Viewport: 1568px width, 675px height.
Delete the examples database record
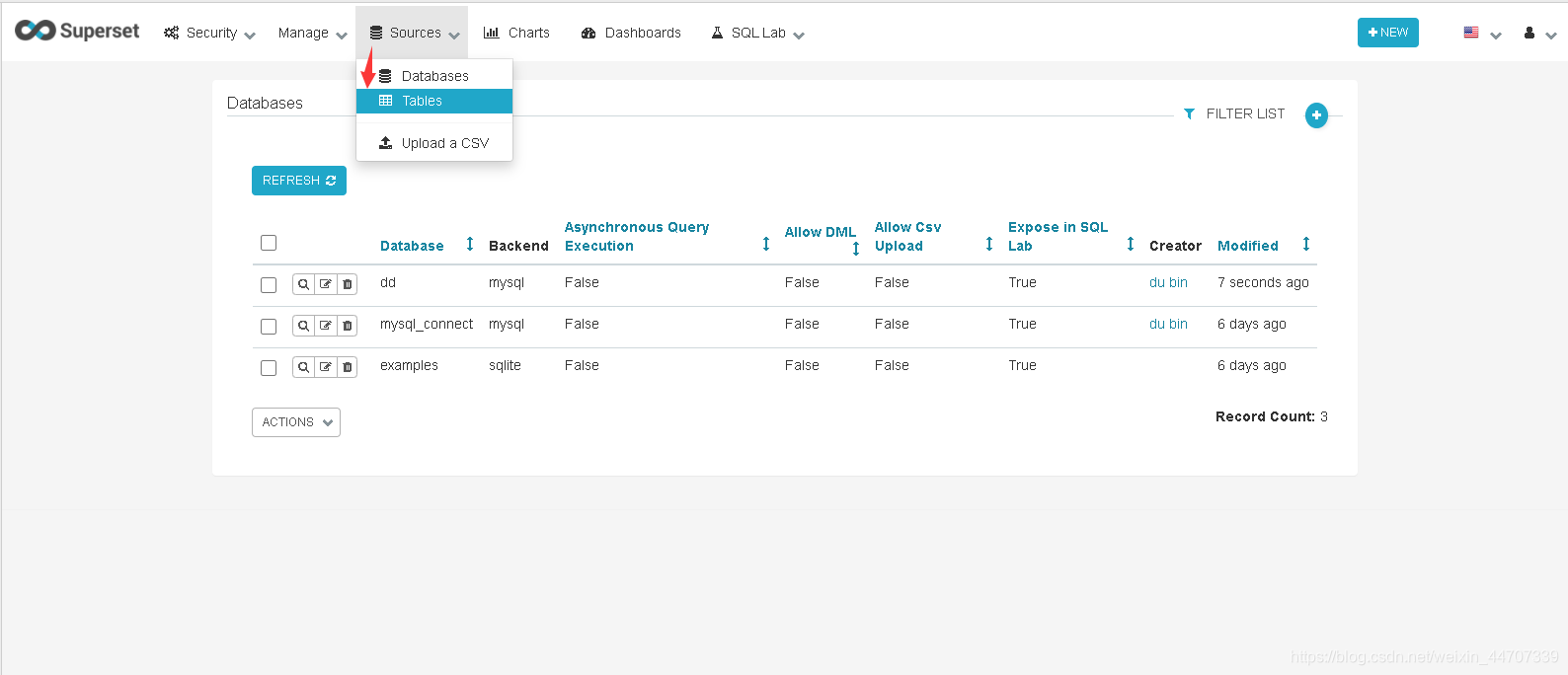(347, 367)
